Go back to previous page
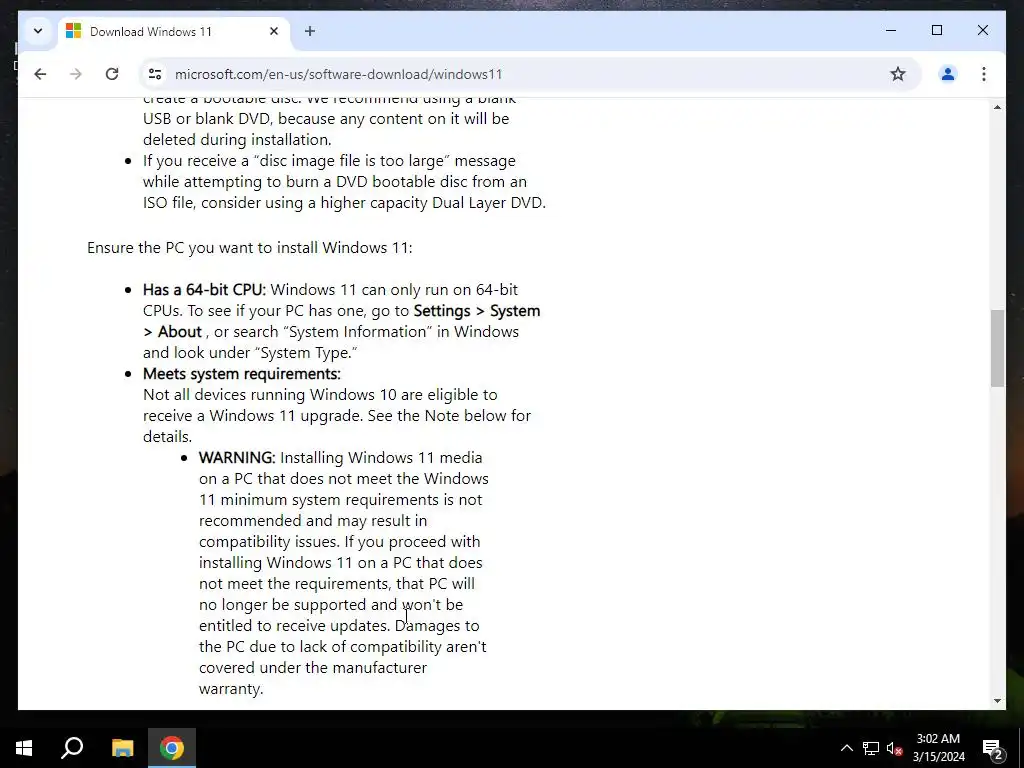 [x=40, y=74]
